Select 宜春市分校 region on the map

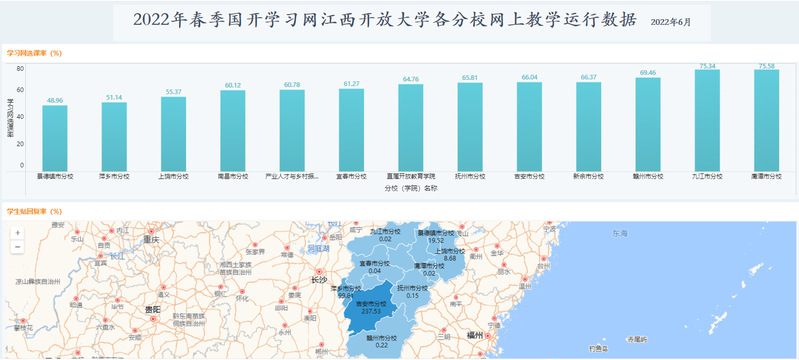(375, 267)
